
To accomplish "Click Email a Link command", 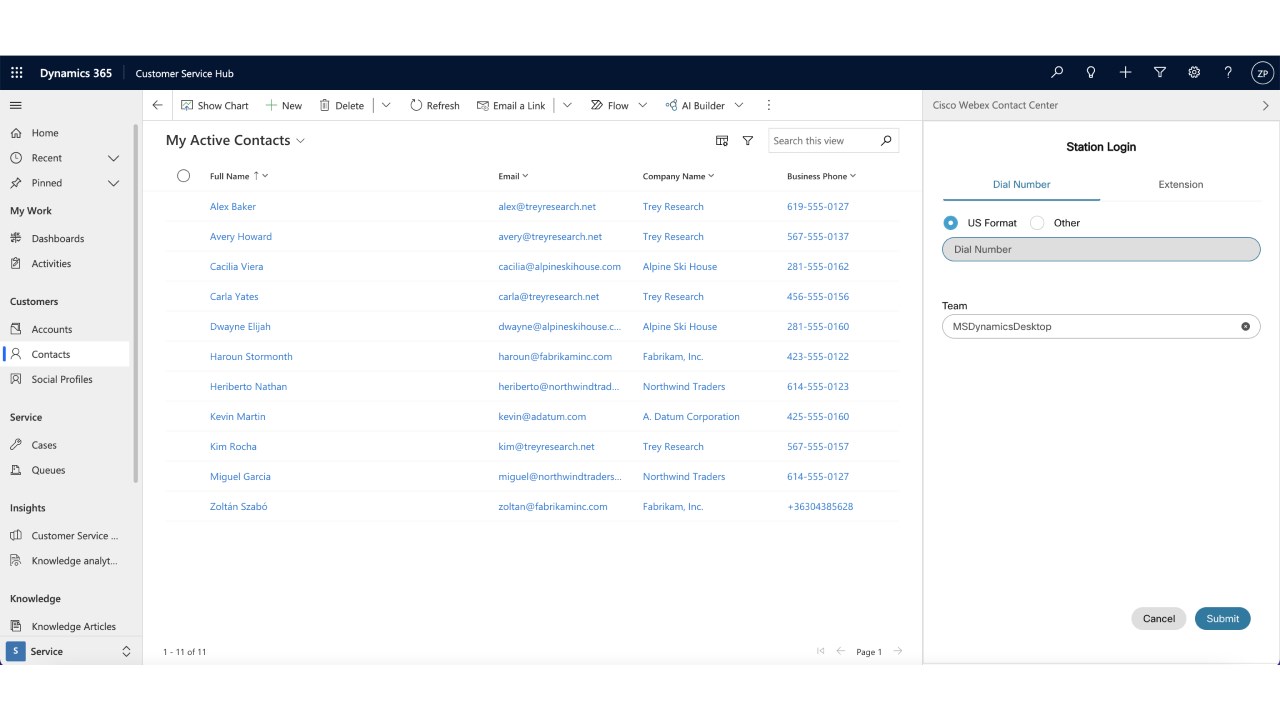I will point(511,105).
